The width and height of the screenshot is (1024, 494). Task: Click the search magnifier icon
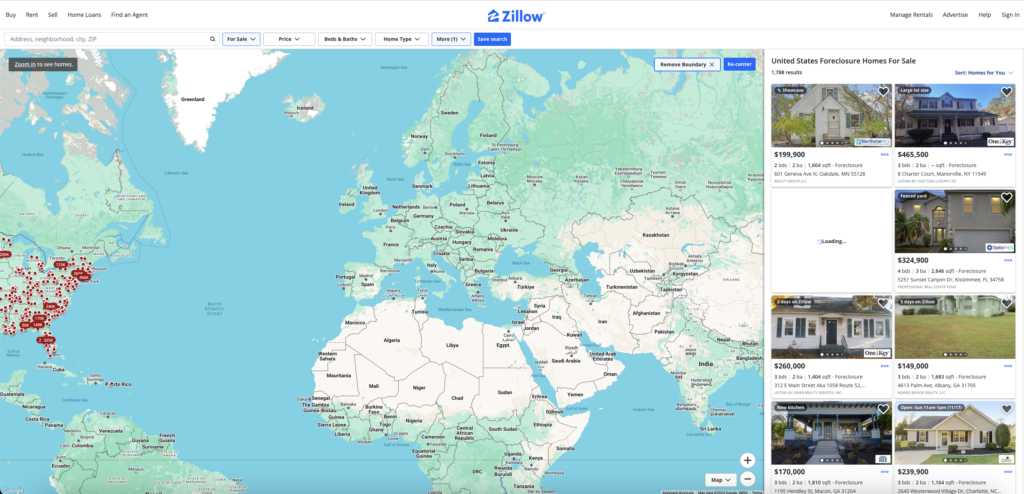pyautogui.click(x=212, y=39)
